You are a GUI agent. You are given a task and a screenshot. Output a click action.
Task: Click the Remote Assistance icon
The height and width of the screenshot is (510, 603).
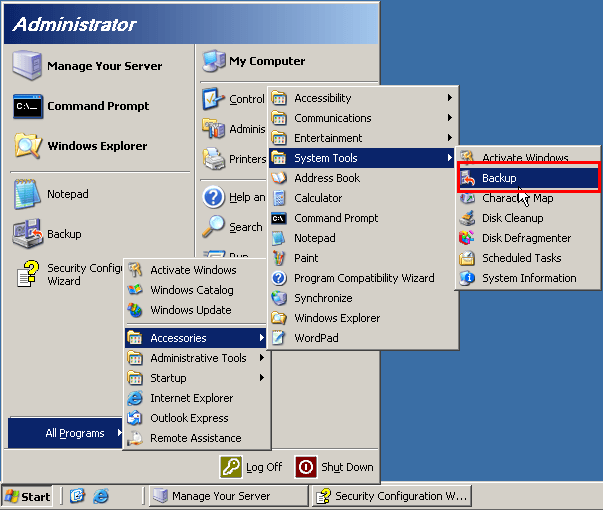pos(135,438)
